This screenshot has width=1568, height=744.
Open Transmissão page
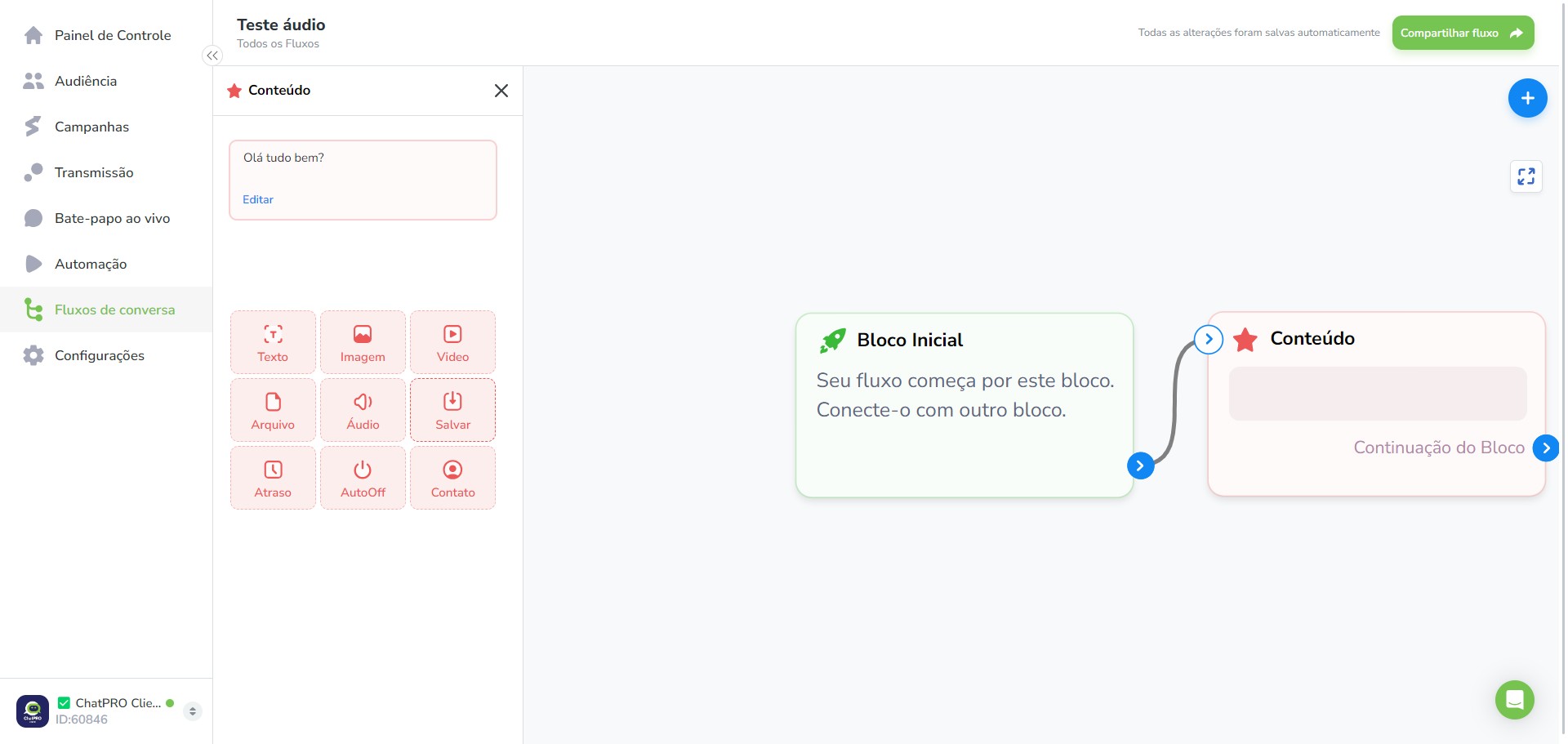[106, 172]
